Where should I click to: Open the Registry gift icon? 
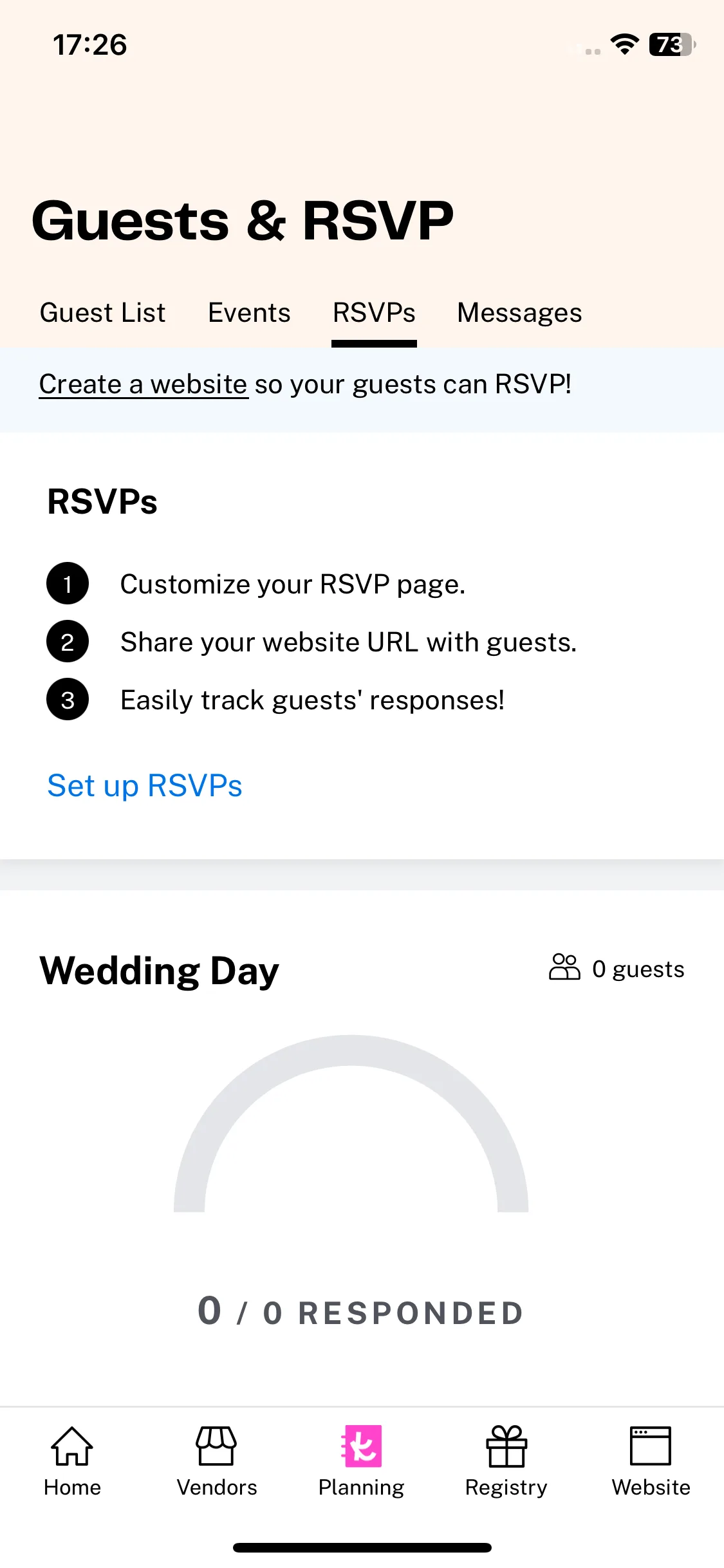point(506,1446)
